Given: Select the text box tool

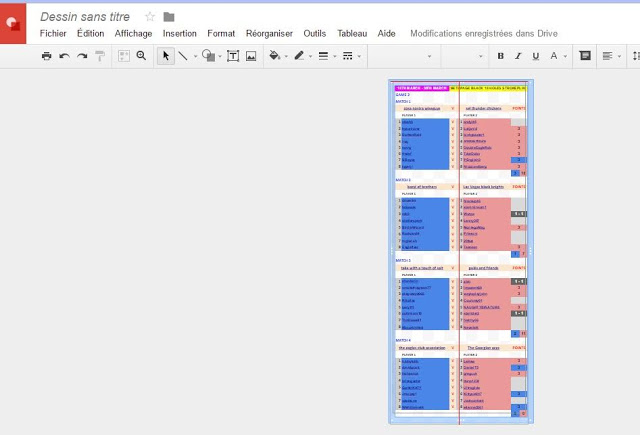Looking at the screenshot, I should pos(233,56).
